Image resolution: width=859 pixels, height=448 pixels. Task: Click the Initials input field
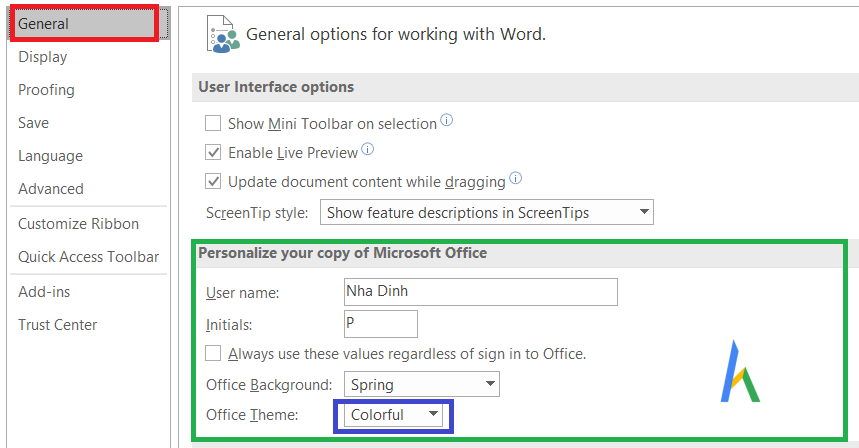[x=381, y=324]
